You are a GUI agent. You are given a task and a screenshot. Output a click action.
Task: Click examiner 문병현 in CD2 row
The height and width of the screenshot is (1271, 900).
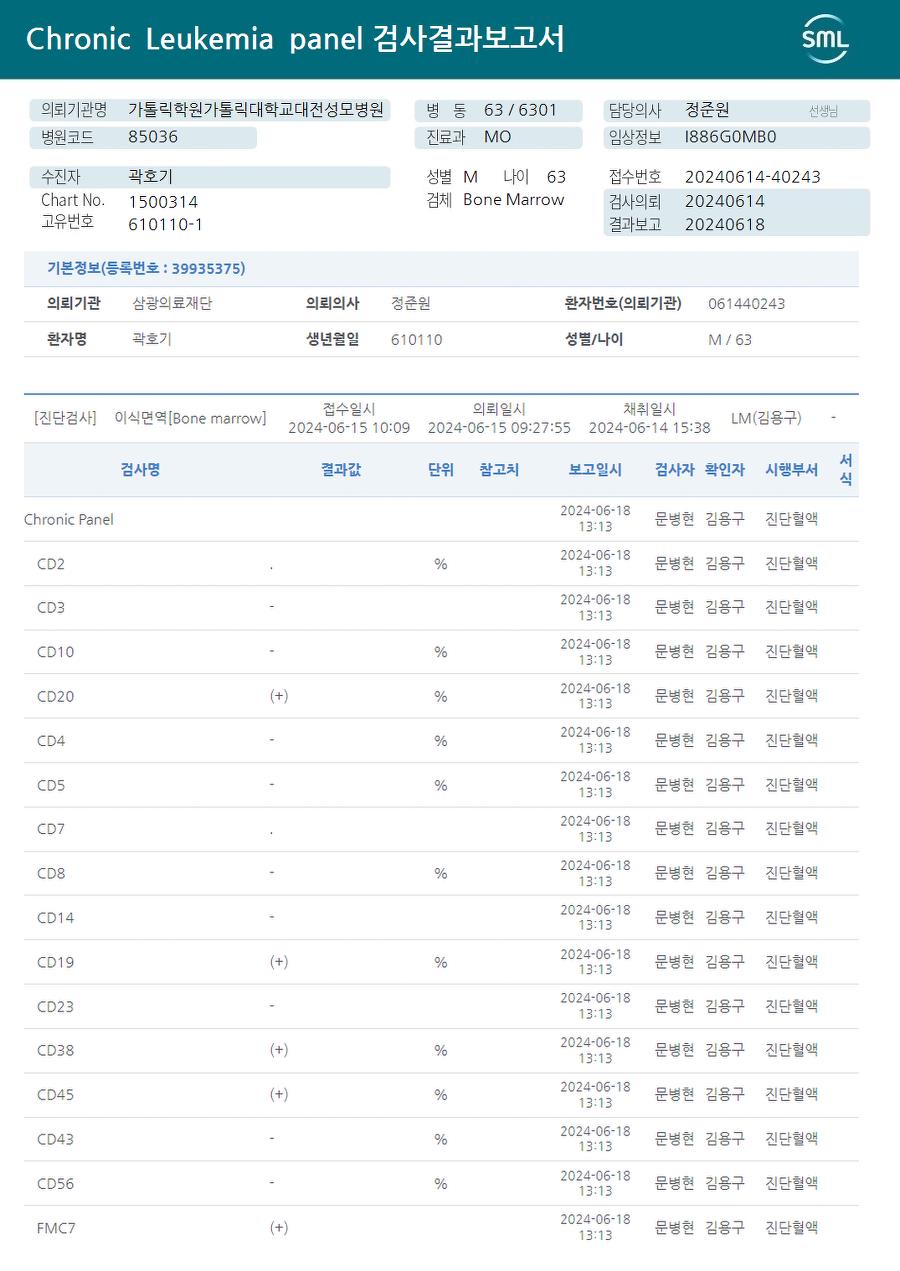click(674, 563)
